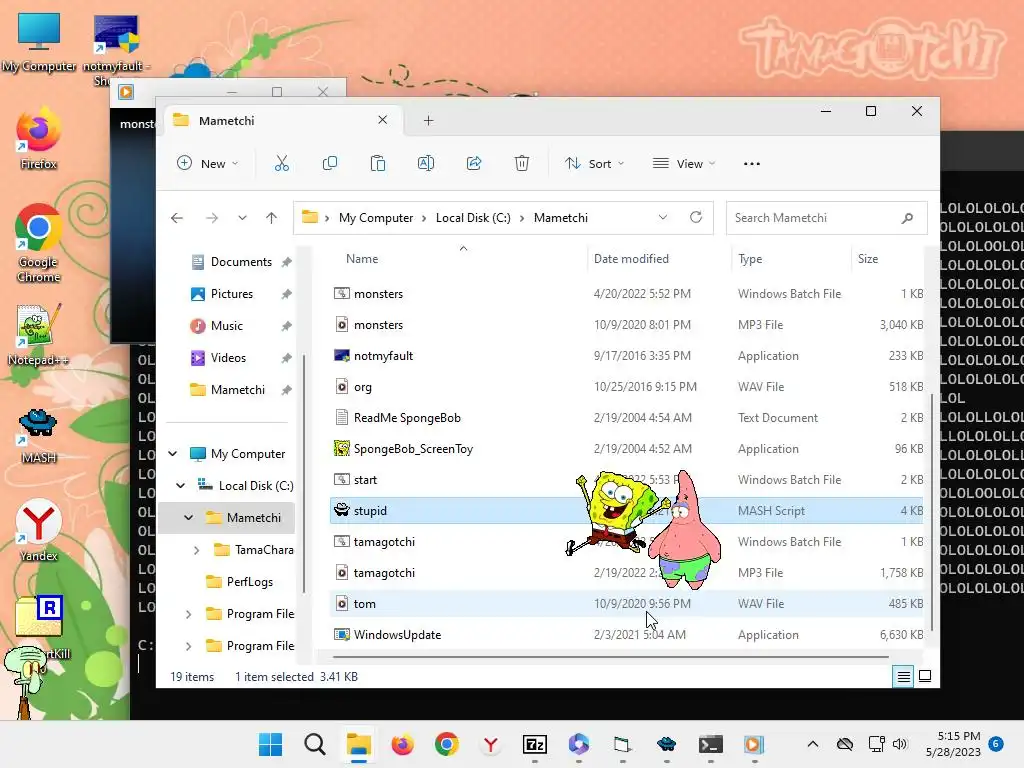
Task: Click the Delete trash can icon
Action: click(522, 163)
